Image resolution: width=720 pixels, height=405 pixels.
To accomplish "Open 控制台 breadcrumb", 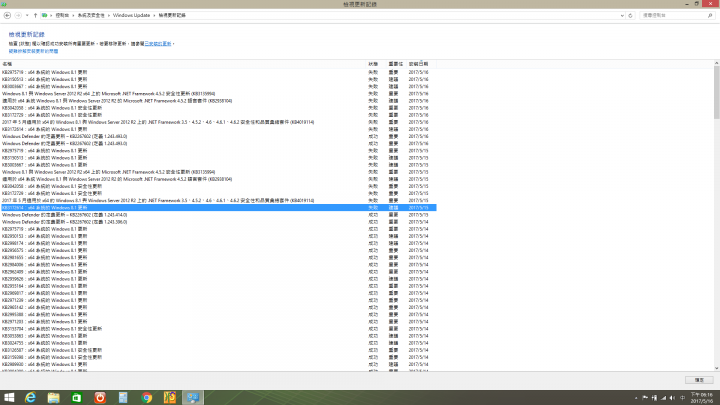I will [x=62, y=15].
